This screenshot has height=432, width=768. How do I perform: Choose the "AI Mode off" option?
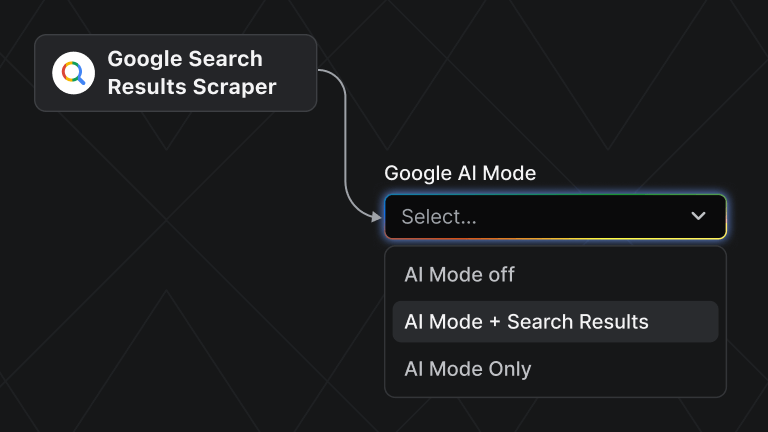pos(459,274)
